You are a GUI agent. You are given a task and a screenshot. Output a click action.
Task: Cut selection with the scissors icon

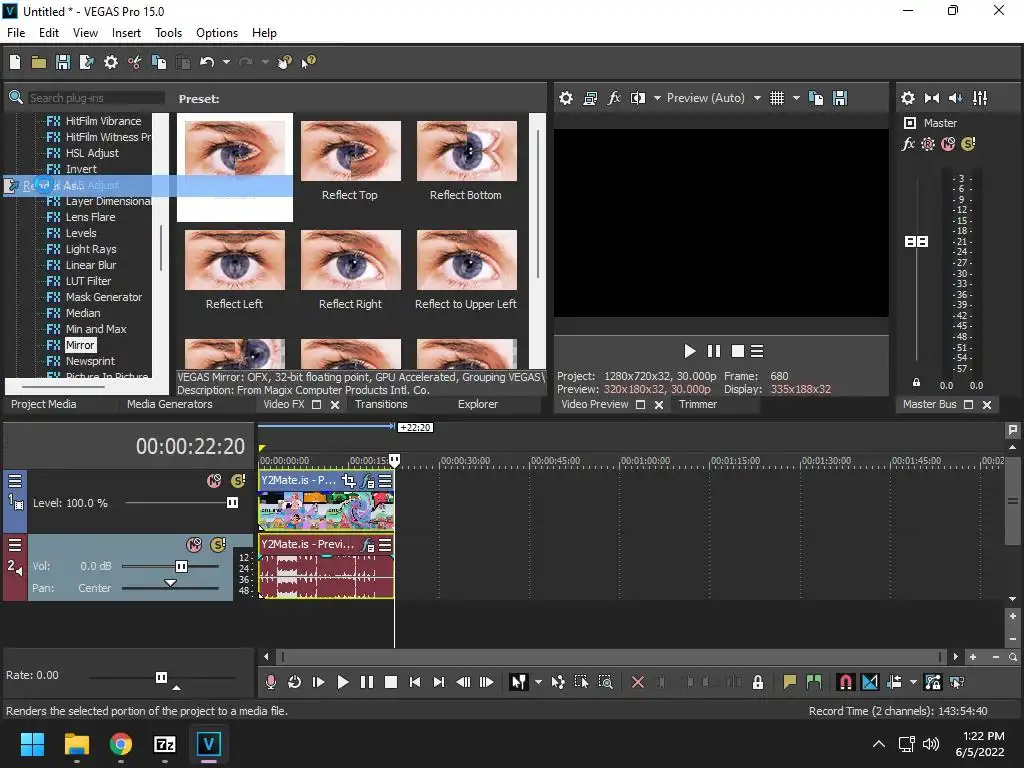135,62
